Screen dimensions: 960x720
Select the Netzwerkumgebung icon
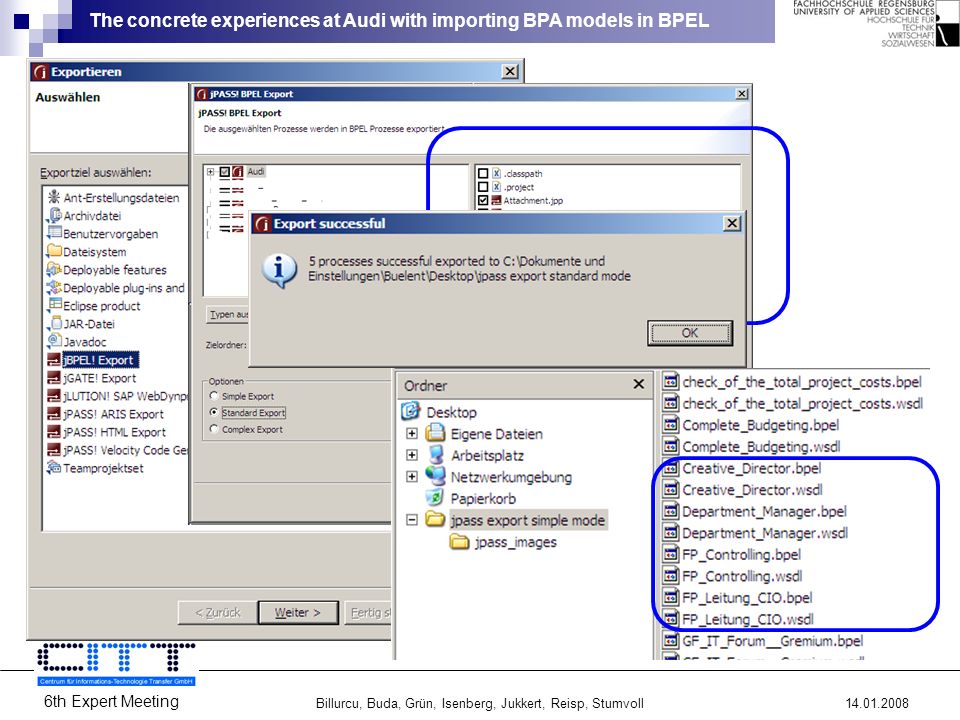point(435,476)
